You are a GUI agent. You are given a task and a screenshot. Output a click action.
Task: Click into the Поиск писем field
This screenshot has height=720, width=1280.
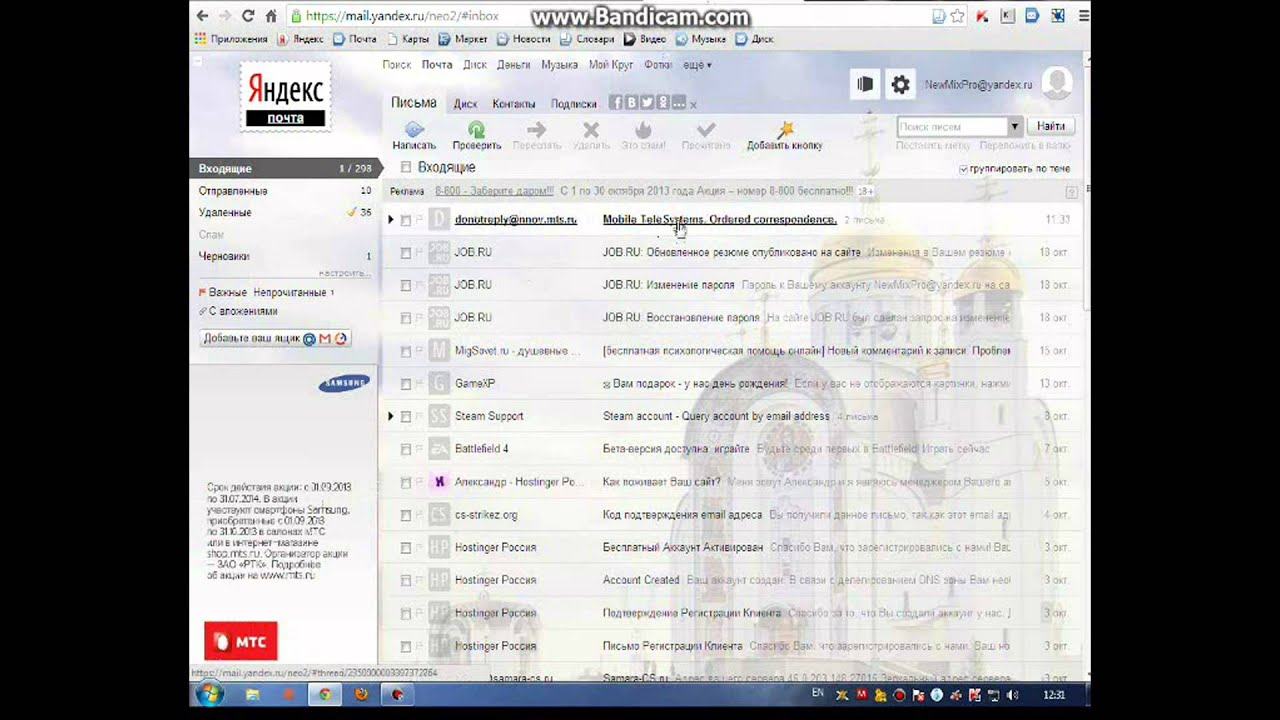[x=952, y=127]
